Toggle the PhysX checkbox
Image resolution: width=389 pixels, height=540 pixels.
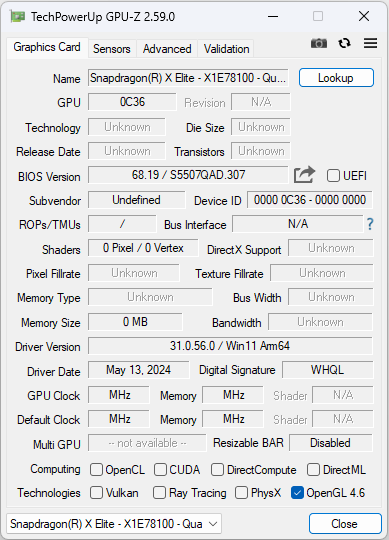click(x=241, y=492)
